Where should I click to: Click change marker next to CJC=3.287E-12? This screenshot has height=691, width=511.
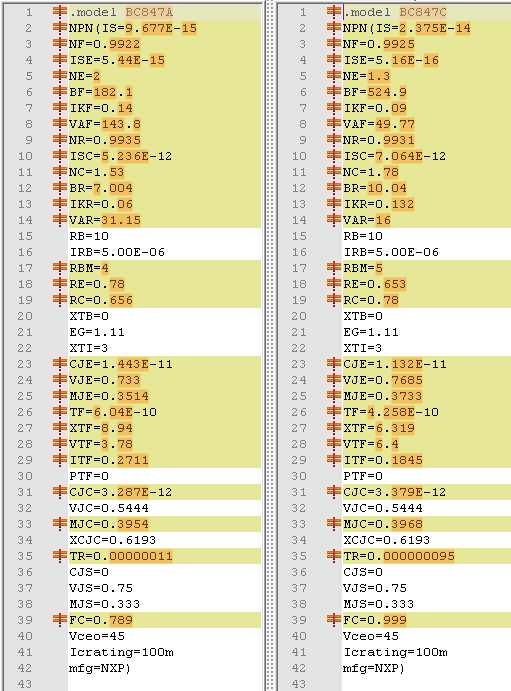click(60, 491)
